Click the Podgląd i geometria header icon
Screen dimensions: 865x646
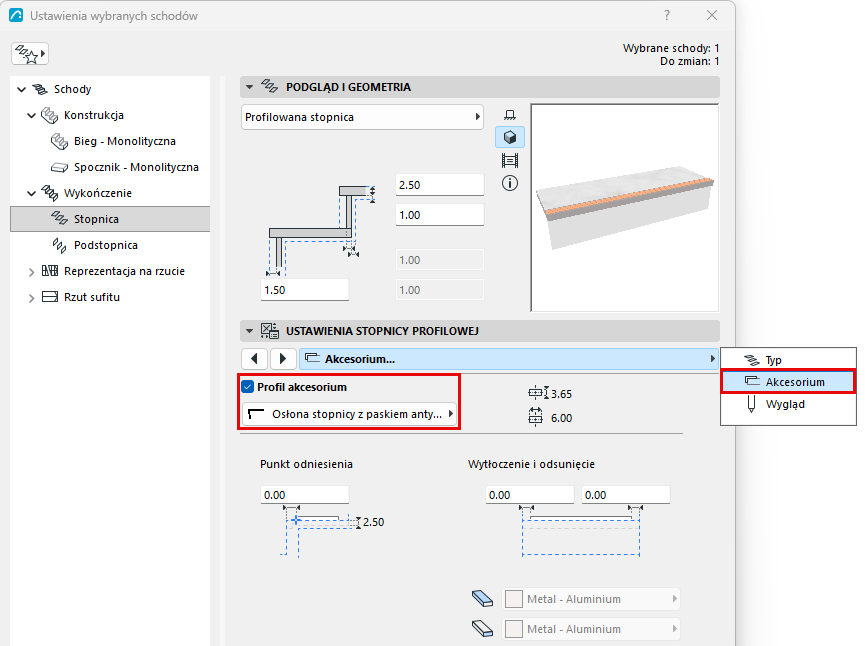click(x=269, y=87)
